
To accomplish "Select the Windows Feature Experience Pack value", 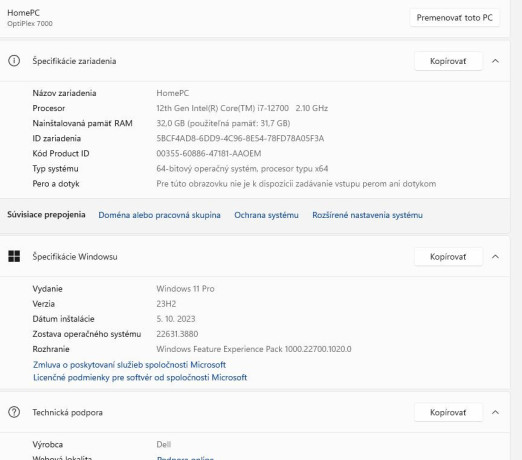I will coord(254,349).
